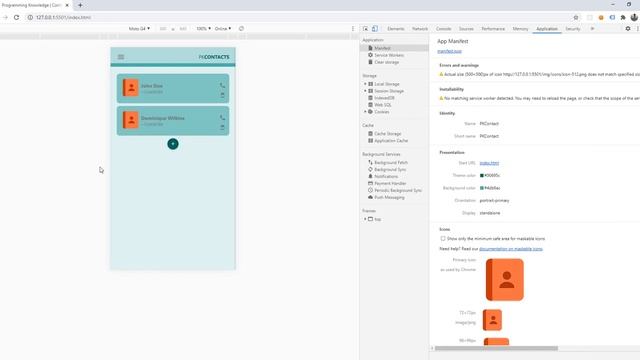Open the Chrome extensions puzzle icon

pyautogui.click(x=623, y=17)
